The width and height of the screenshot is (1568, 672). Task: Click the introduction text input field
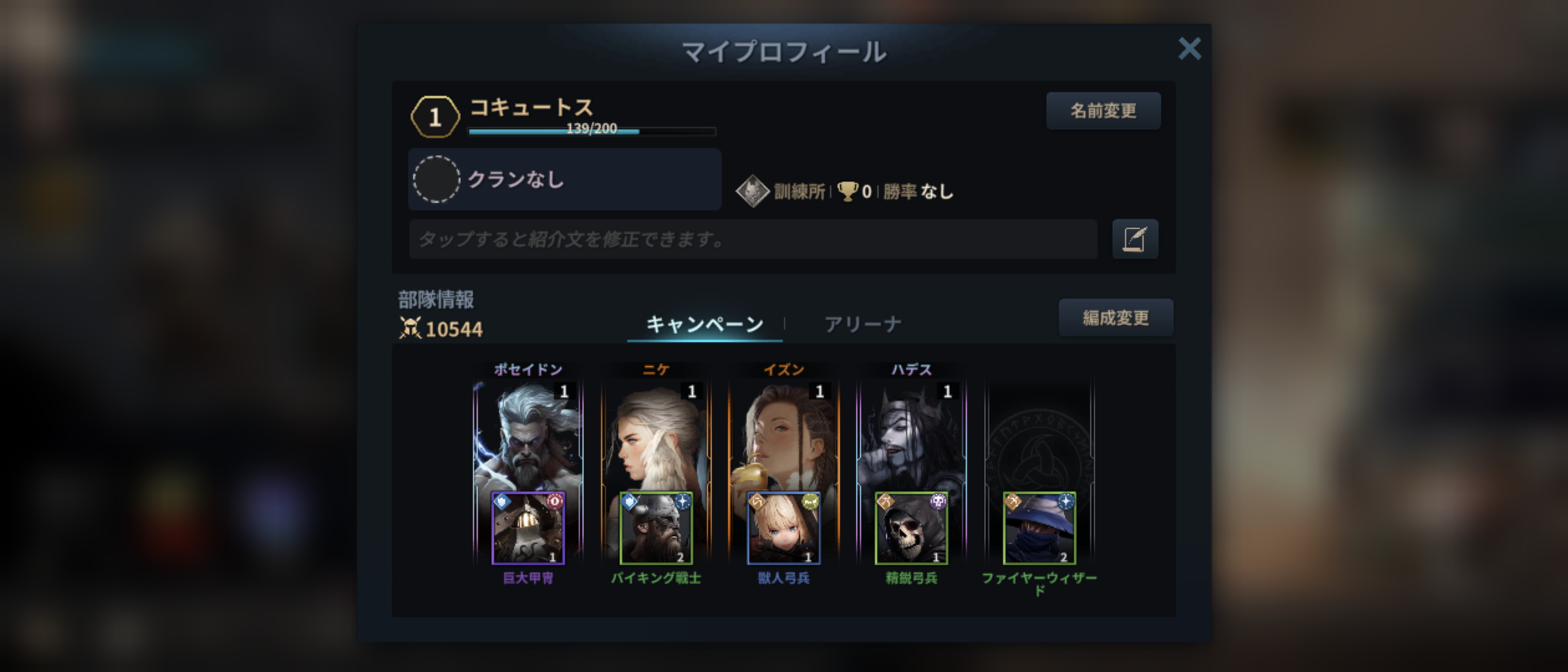pos(753,239)
